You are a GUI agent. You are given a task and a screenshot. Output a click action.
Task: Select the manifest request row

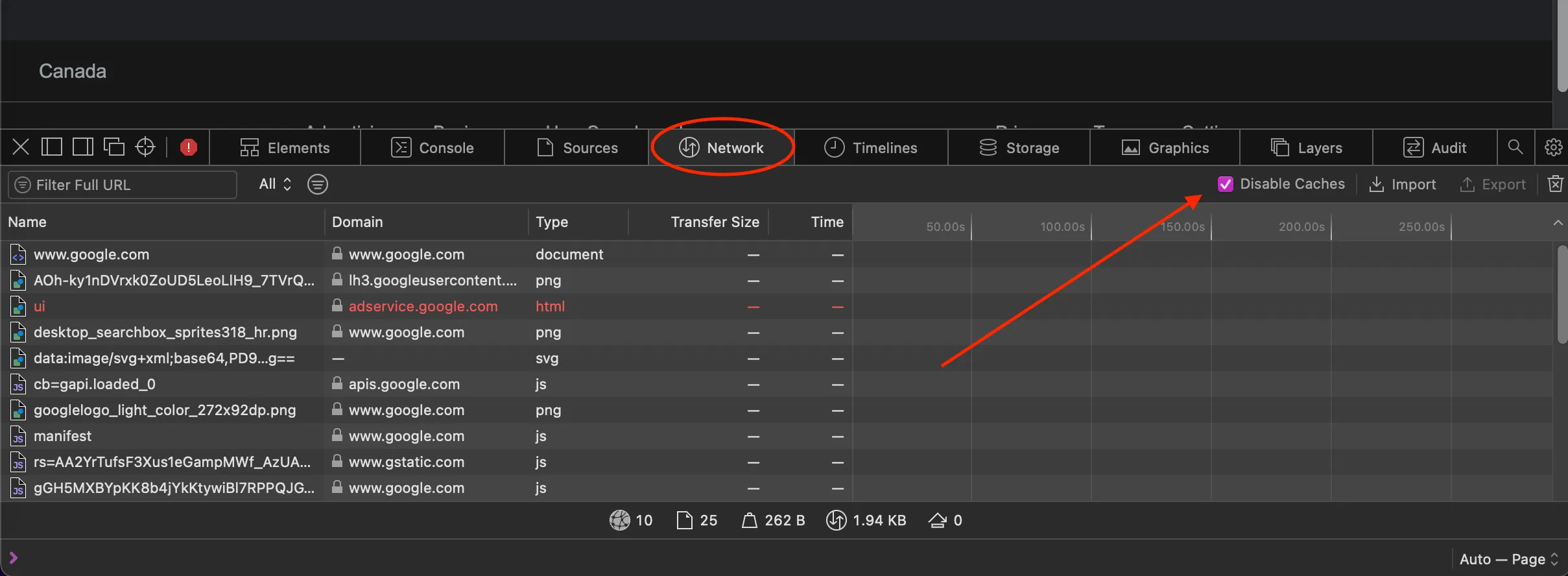point(777,436)
